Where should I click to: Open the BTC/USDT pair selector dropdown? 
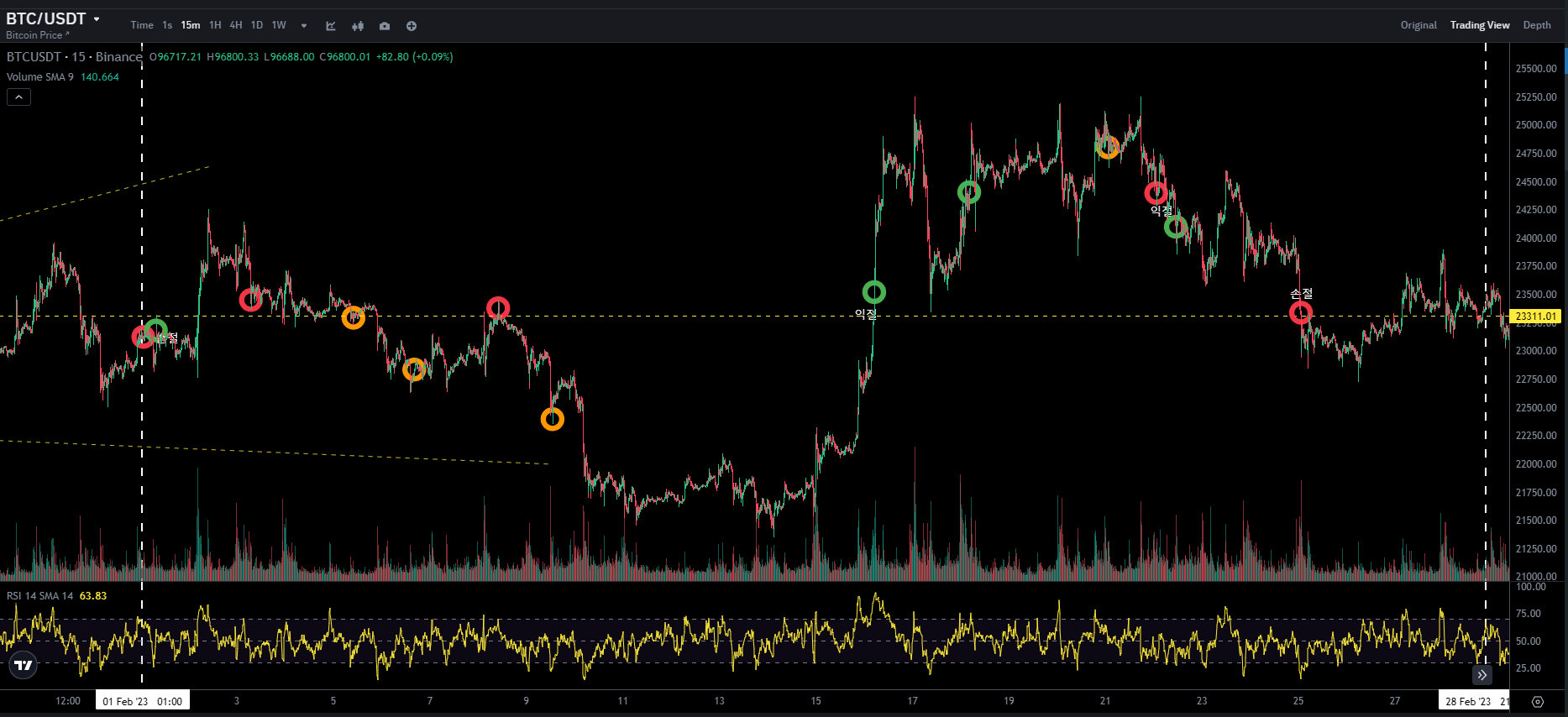point(54,18)
